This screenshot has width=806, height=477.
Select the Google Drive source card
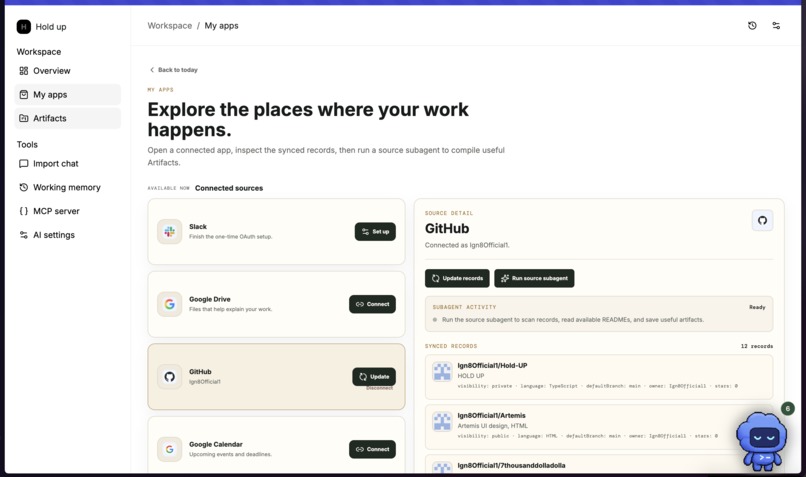(276, 304)
